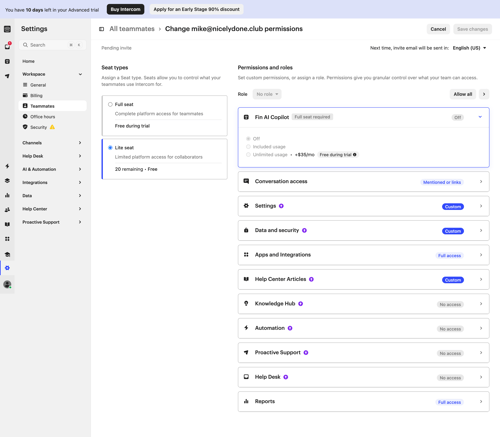Open Office hours in settings sidebar

point(52,117)
